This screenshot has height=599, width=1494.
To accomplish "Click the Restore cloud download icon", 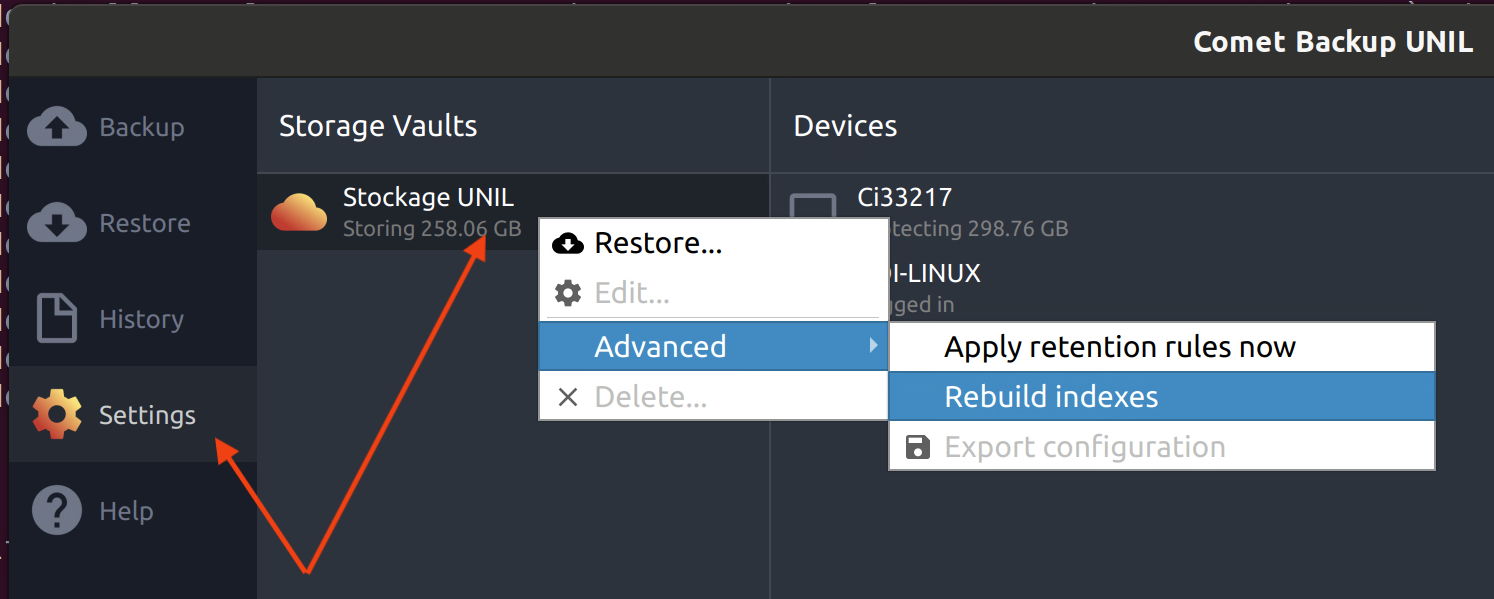I will [58, 223].
